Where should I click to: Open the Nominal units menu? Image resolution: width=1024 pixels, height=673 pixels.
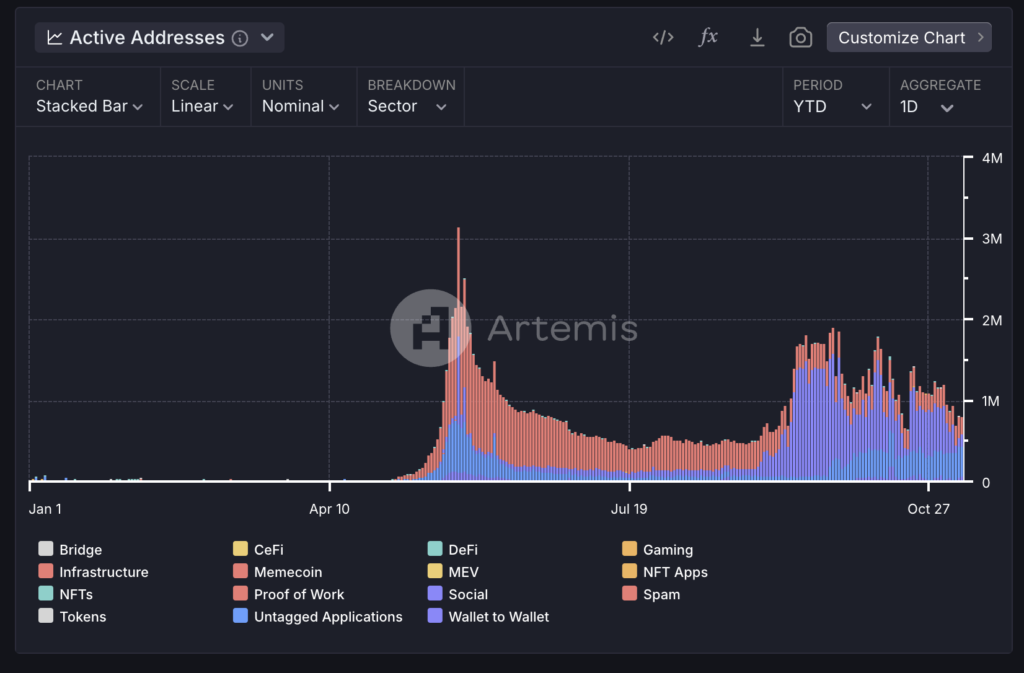click(300, 106)
